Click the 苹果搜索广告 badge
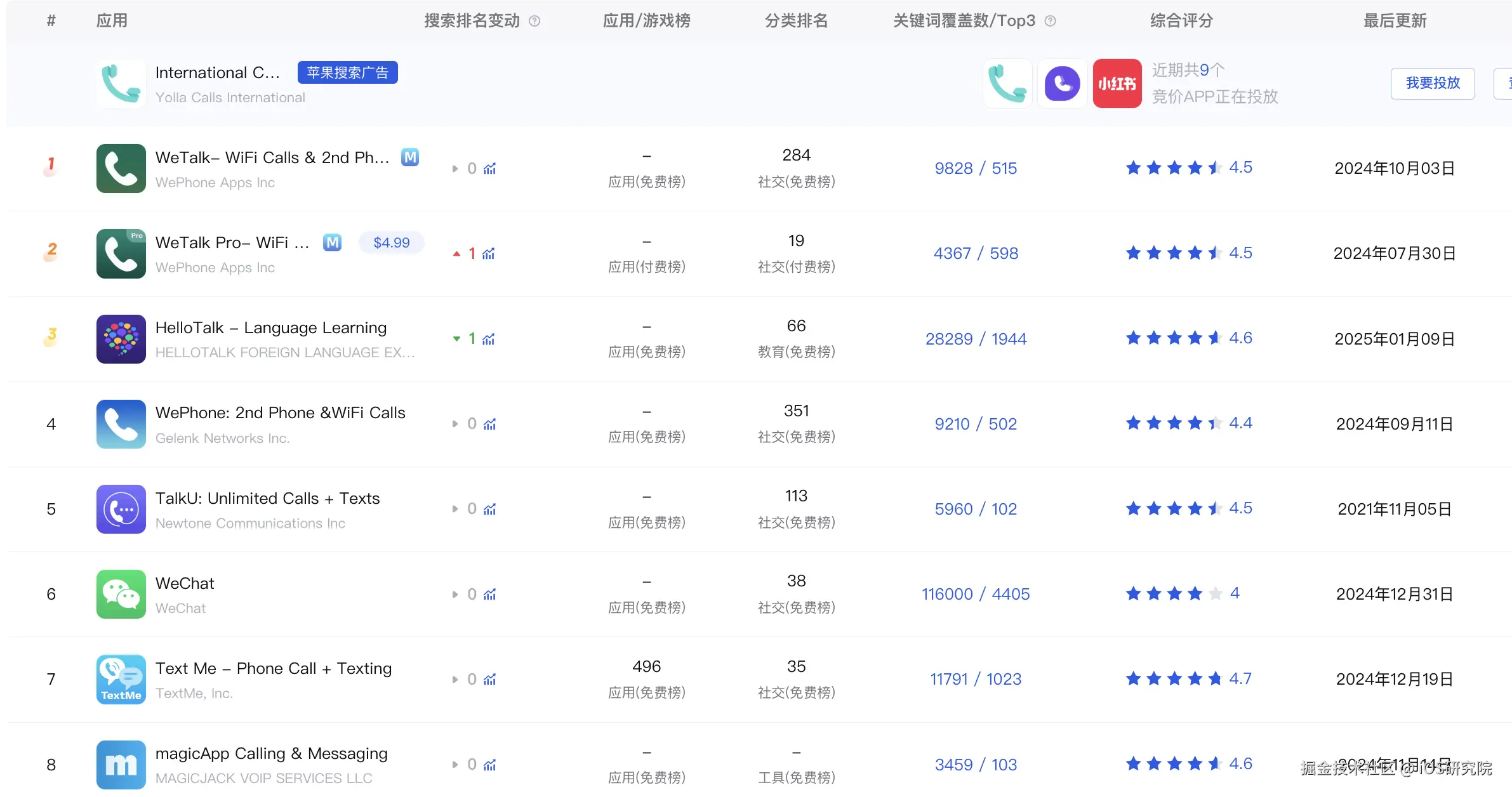 click(x=347, y=72)
